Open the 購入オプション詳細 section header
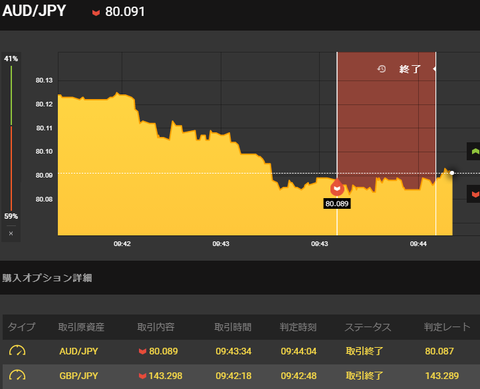The image size is (480, 389). (x=47, y=278)
